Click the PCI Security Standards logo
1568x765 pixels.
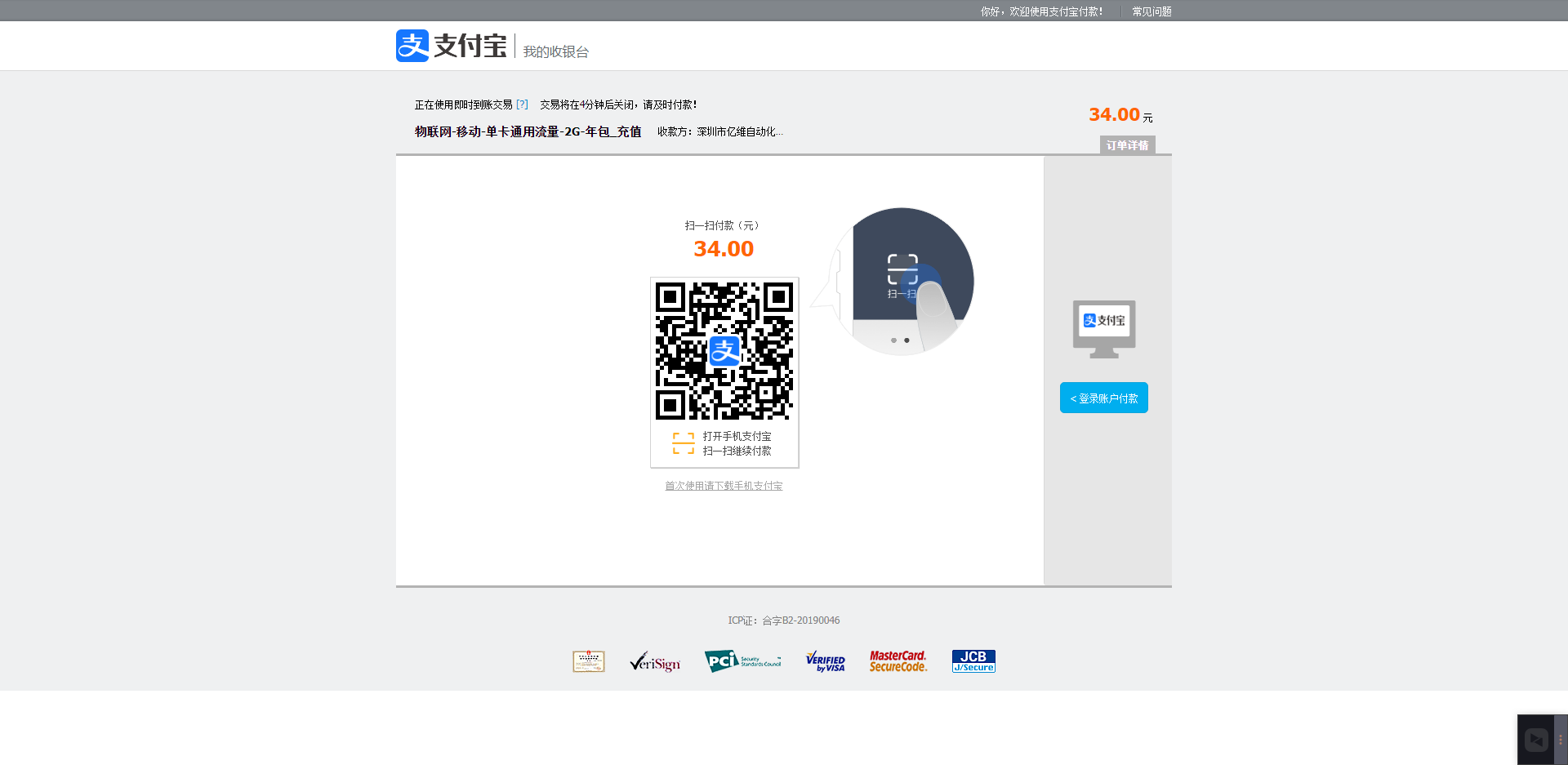[743, 661]
